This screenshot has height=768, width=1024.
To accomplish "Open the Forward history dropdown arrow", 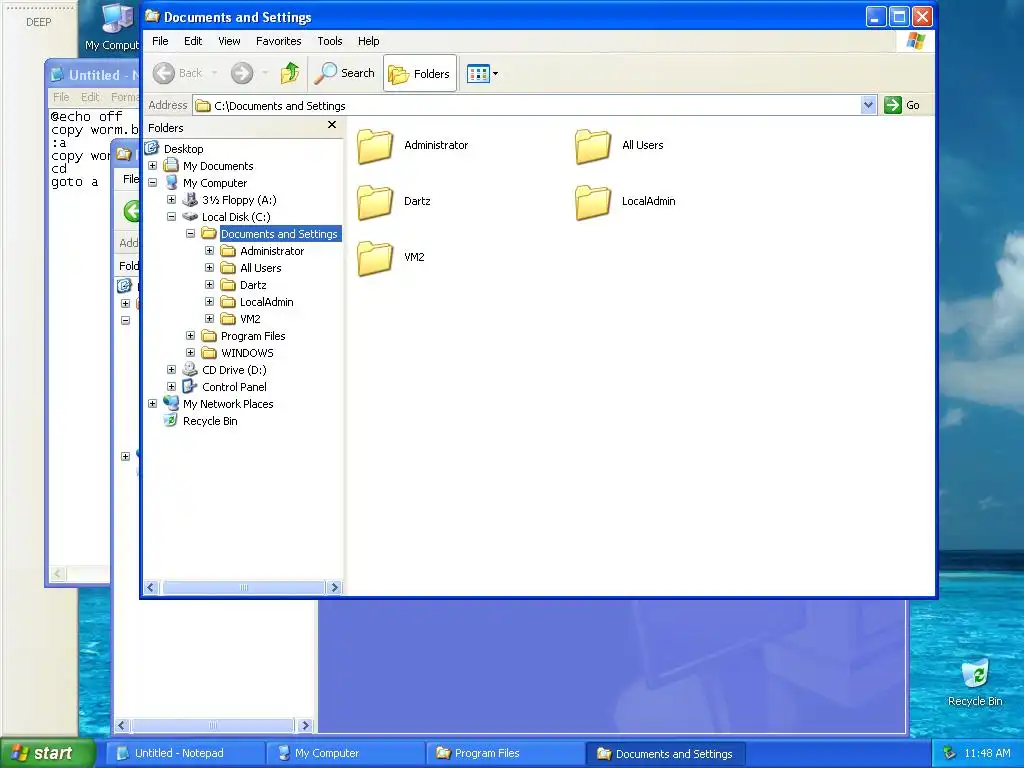I will tap(265, 73).
